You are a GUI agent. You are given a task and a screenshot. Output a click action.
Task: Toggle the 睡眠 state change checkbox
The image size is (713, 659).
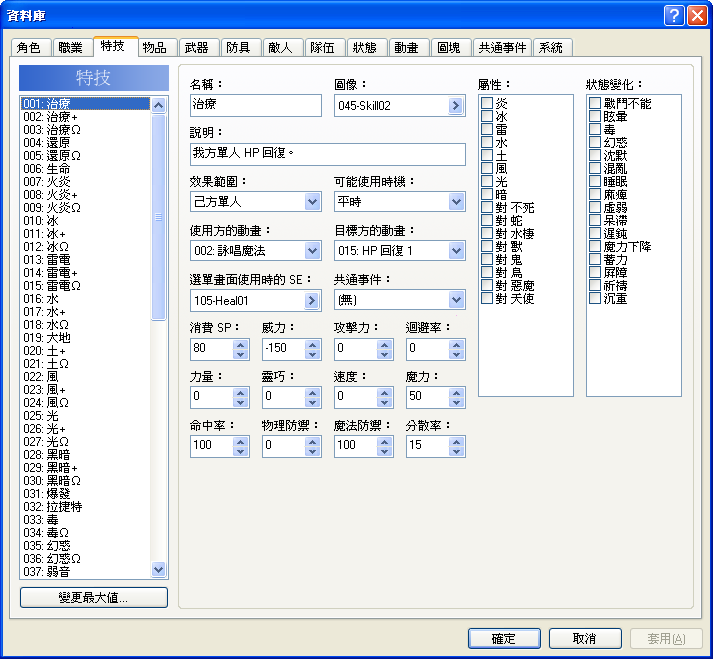pos(595,181)
